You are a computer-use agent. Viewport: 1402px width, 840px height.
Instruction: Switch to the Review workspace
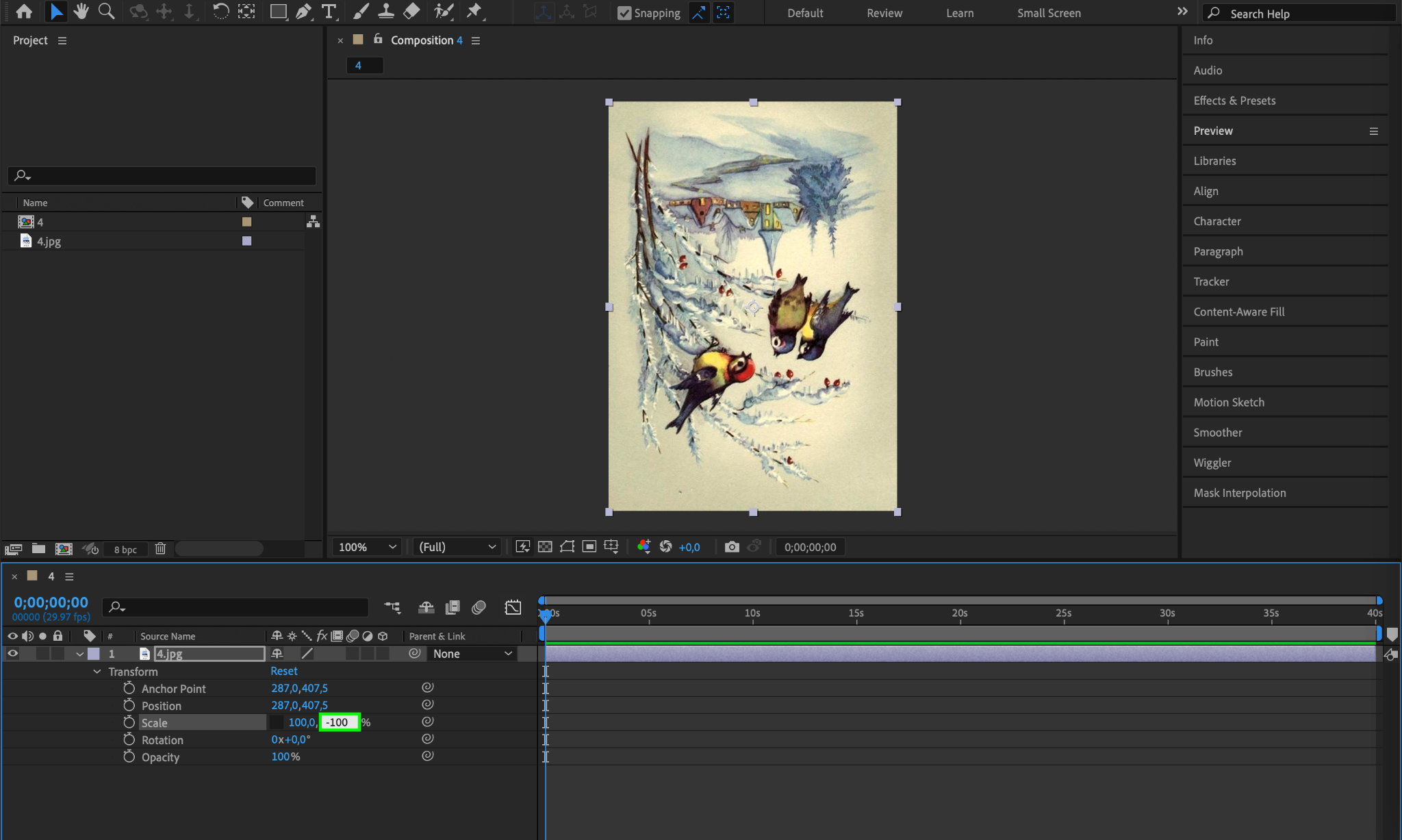click(884, 13)
